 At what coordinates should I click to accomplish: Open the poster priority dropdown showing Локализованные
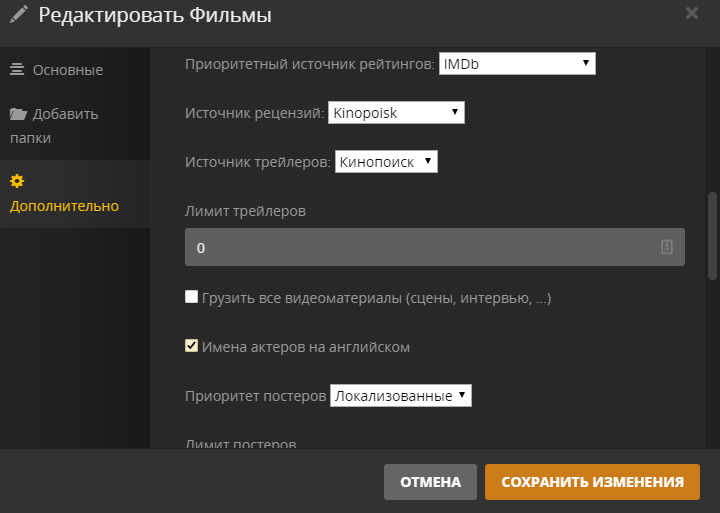point(400,396)
